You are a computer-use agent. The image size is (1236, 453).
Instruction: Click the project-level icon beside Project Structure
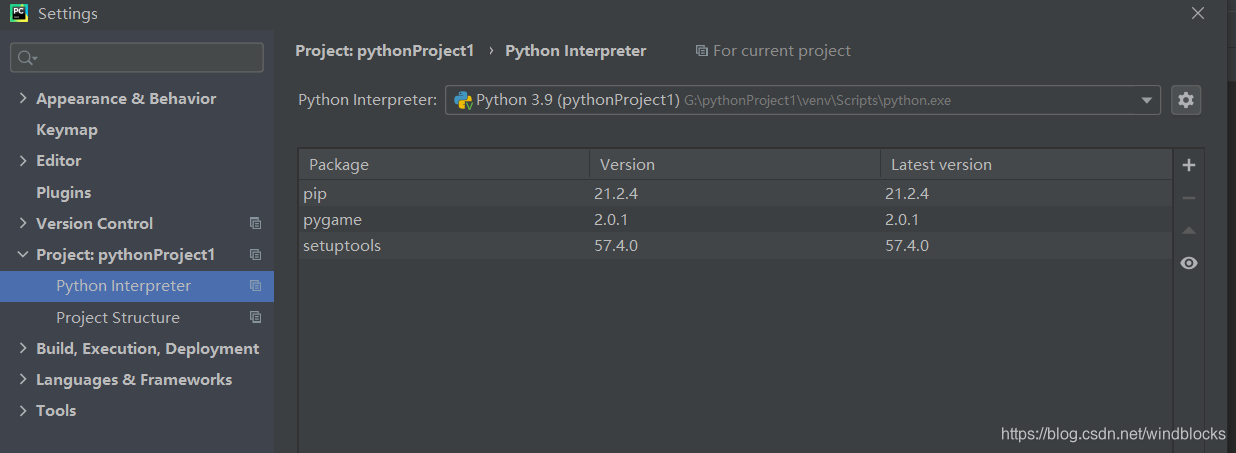256,318
